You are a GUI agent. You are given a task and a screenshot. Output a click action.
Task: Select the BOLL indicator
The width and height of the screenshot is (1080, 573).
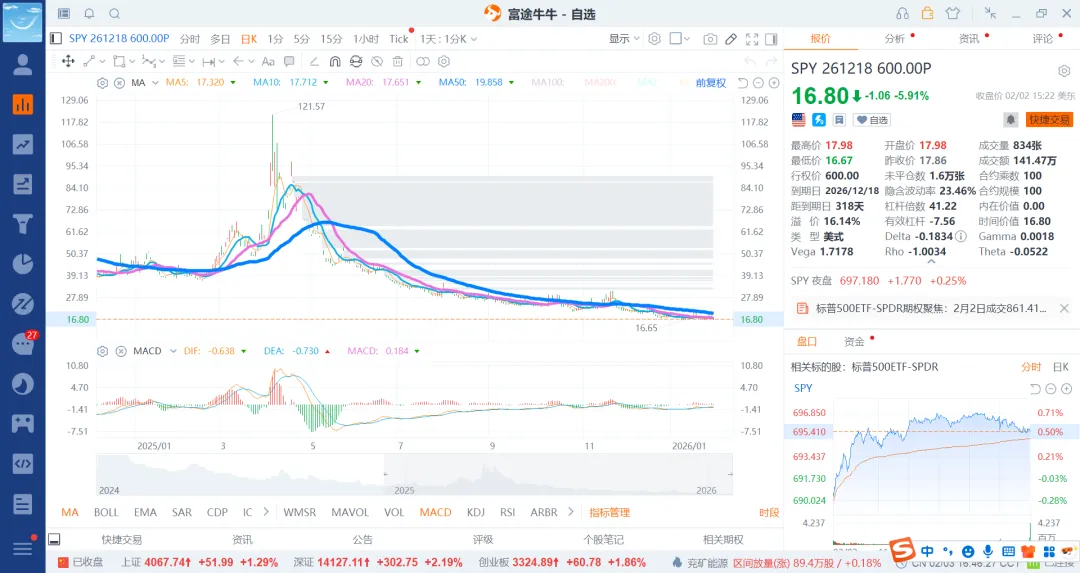pos(106,512)
